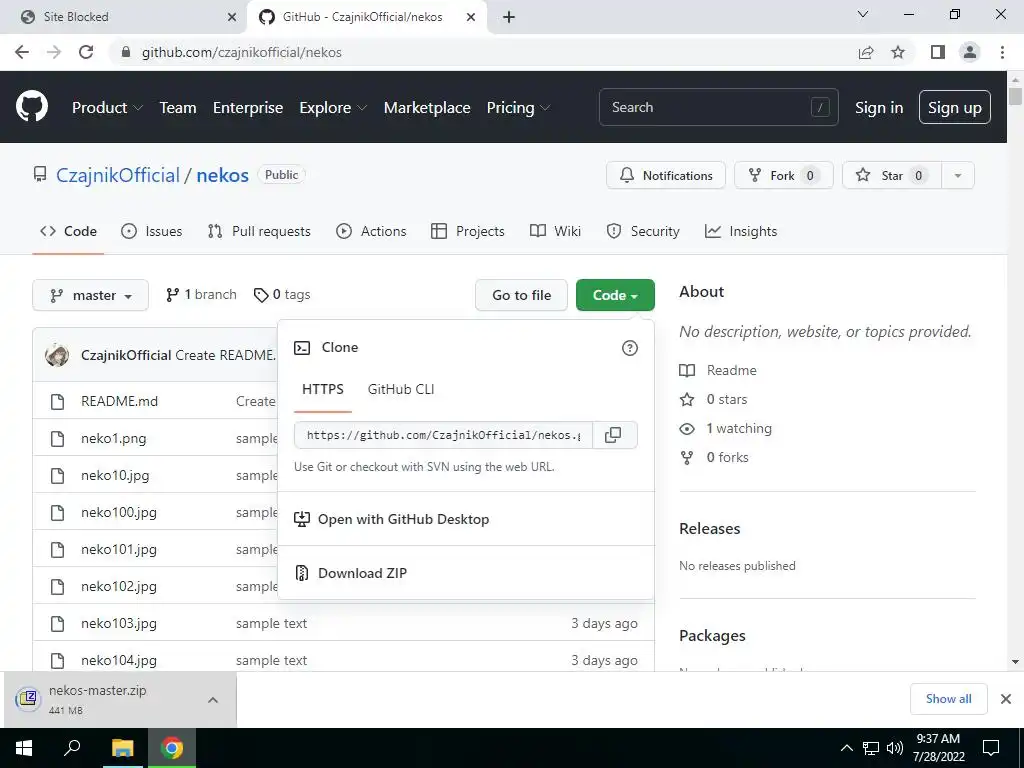The image size is (1024, 768).
Task: Open the tab search chevron in title bar
Action: click(863, 14)
